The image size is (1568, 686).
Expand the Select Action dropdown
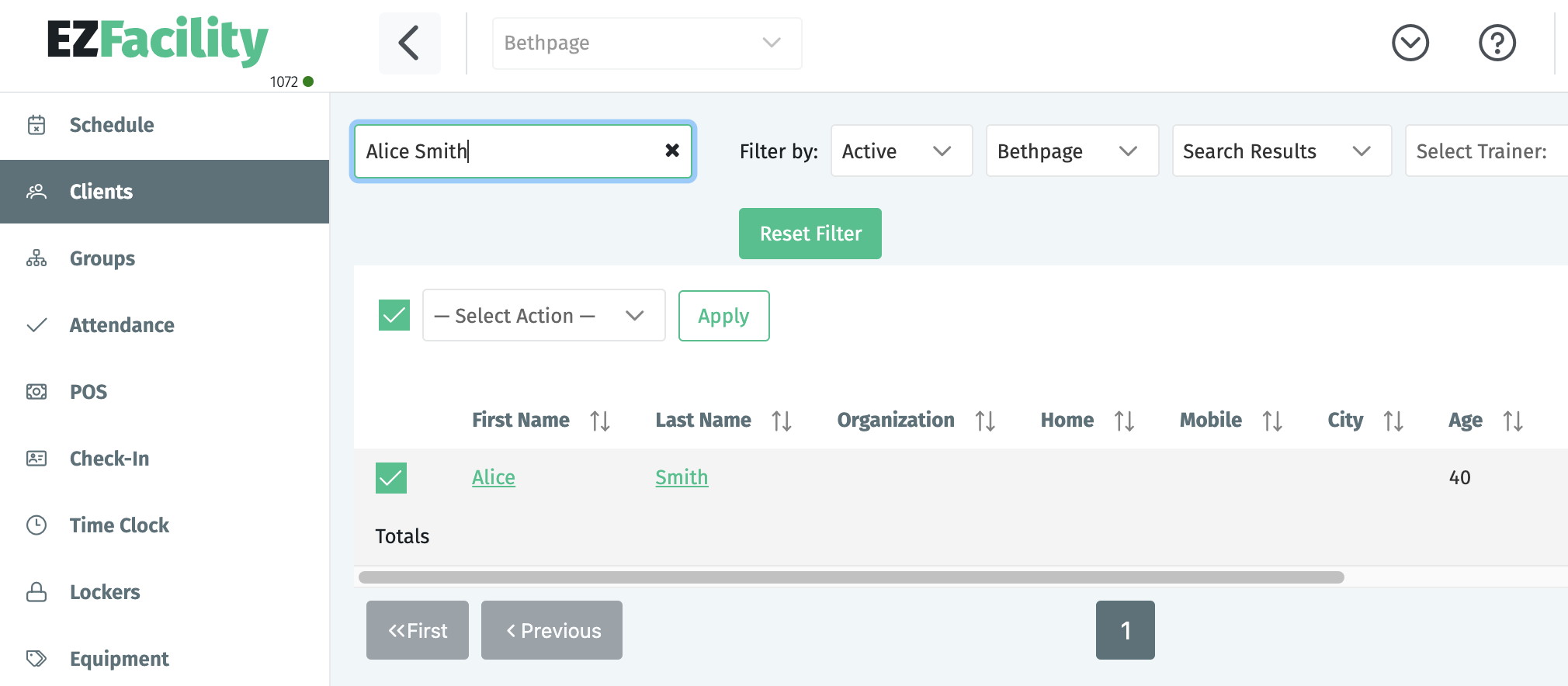(543, 315)
